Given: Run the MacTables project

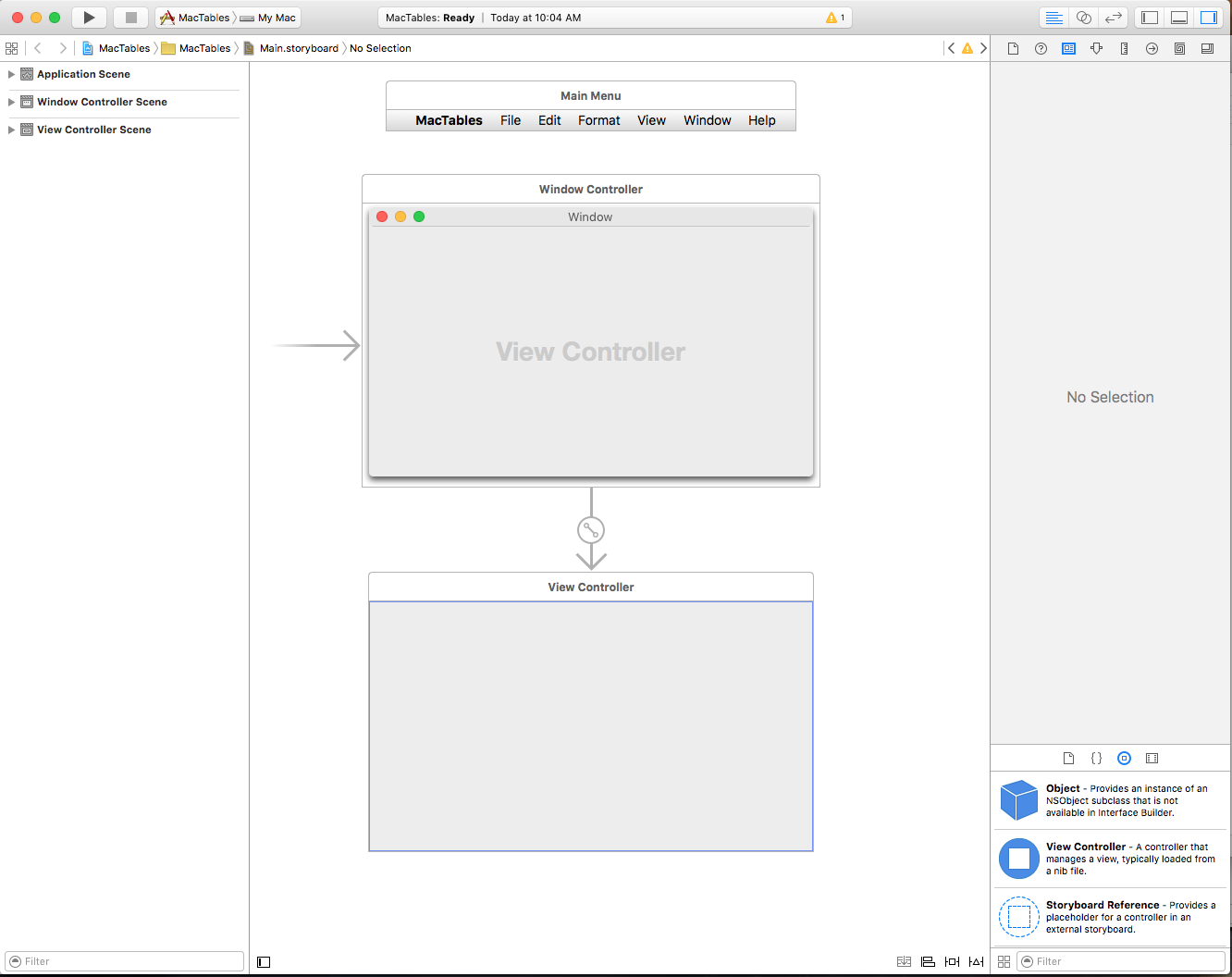Looking at the screenshot, I should 89,17.
